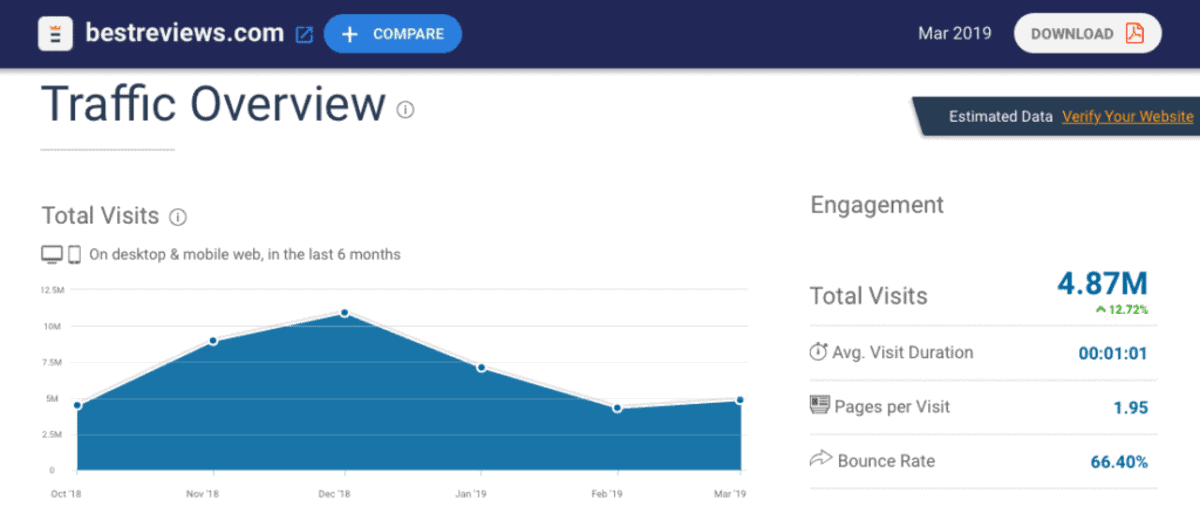Click the Jan '19 chart data point
1200x507 pixels.
tap(481, 367)
